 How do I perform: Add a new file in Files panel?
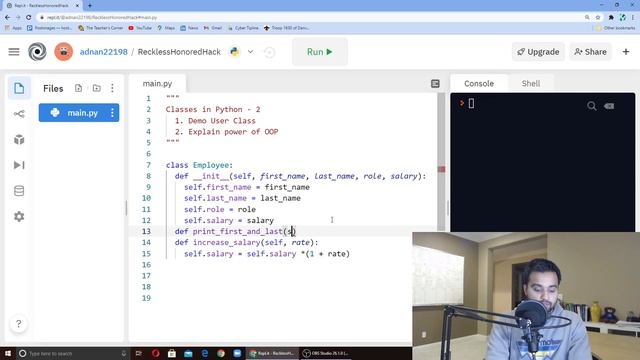[x=78, y=88]
